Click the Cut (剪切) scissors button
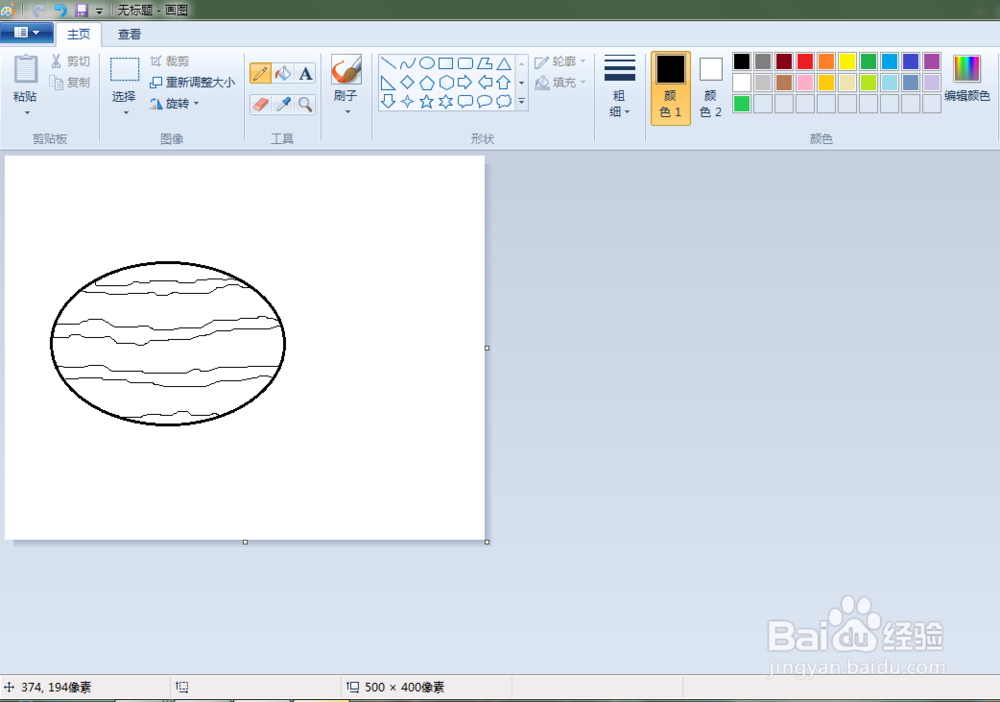This screenshot has width=1000, height=702. [x=70, y=61]
